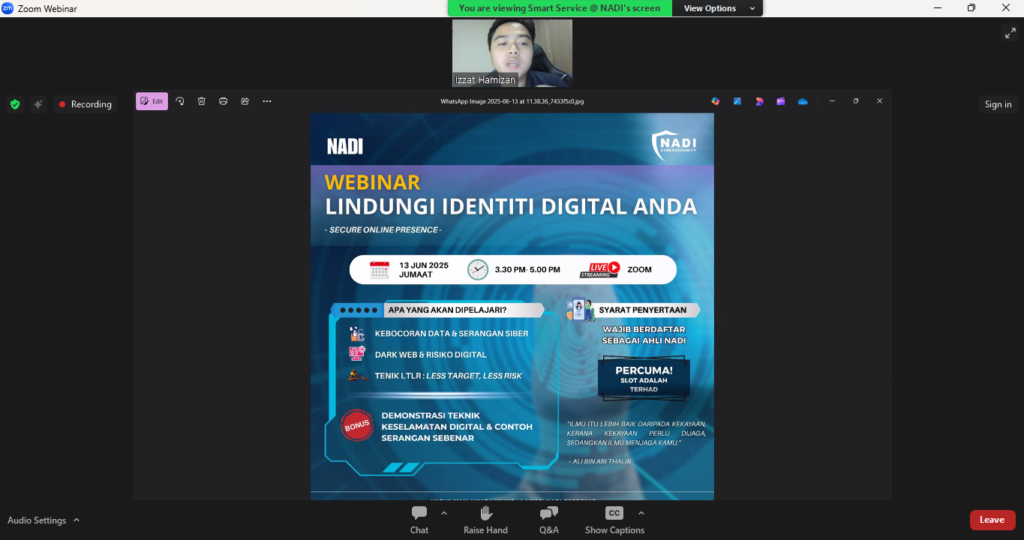Image resolution: width=1024 pixels, height=540 pixels.
Task: Click the '3.30 PM - 5.00 PM' time text
Action: click(x=527, y=270)
